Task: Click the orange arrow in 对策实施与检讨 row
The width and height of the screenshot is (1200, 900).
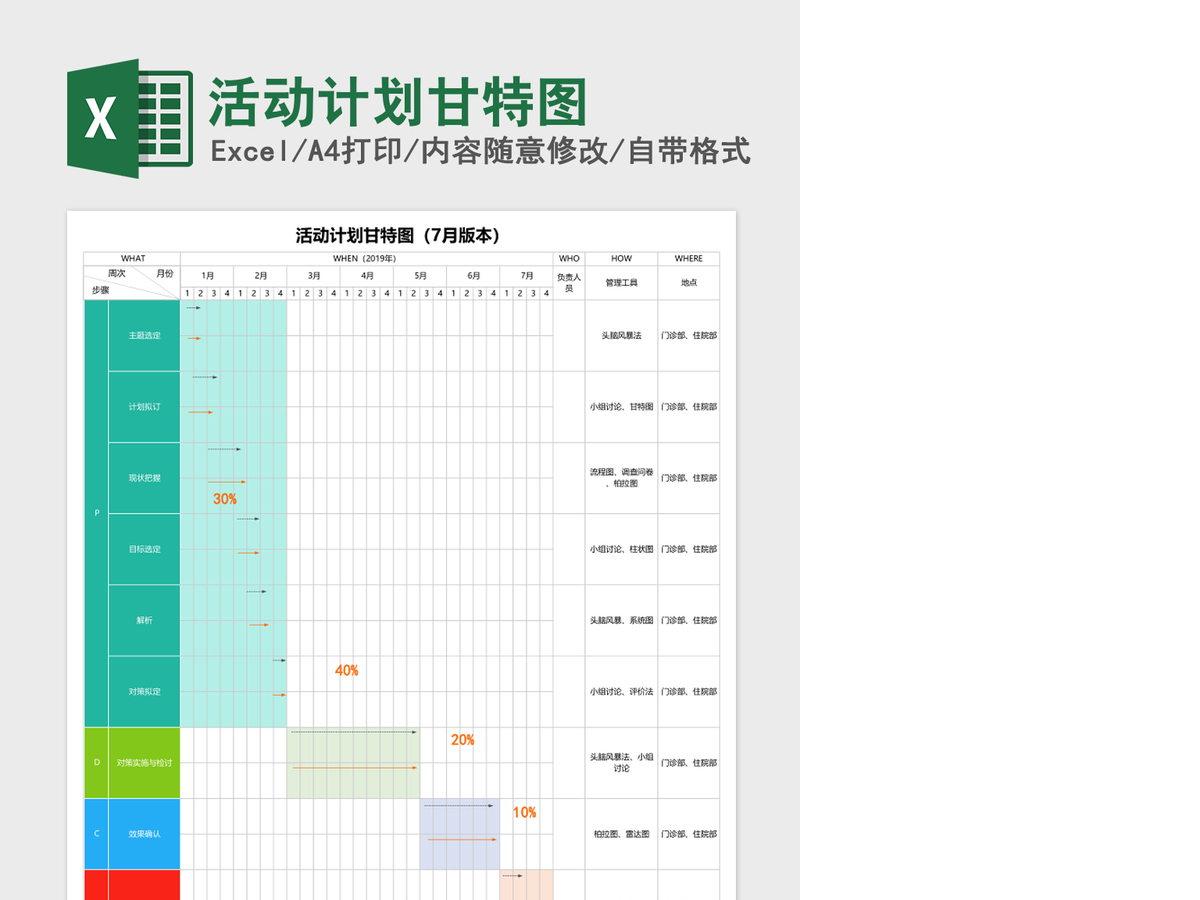Action: (x=355, y=768)
